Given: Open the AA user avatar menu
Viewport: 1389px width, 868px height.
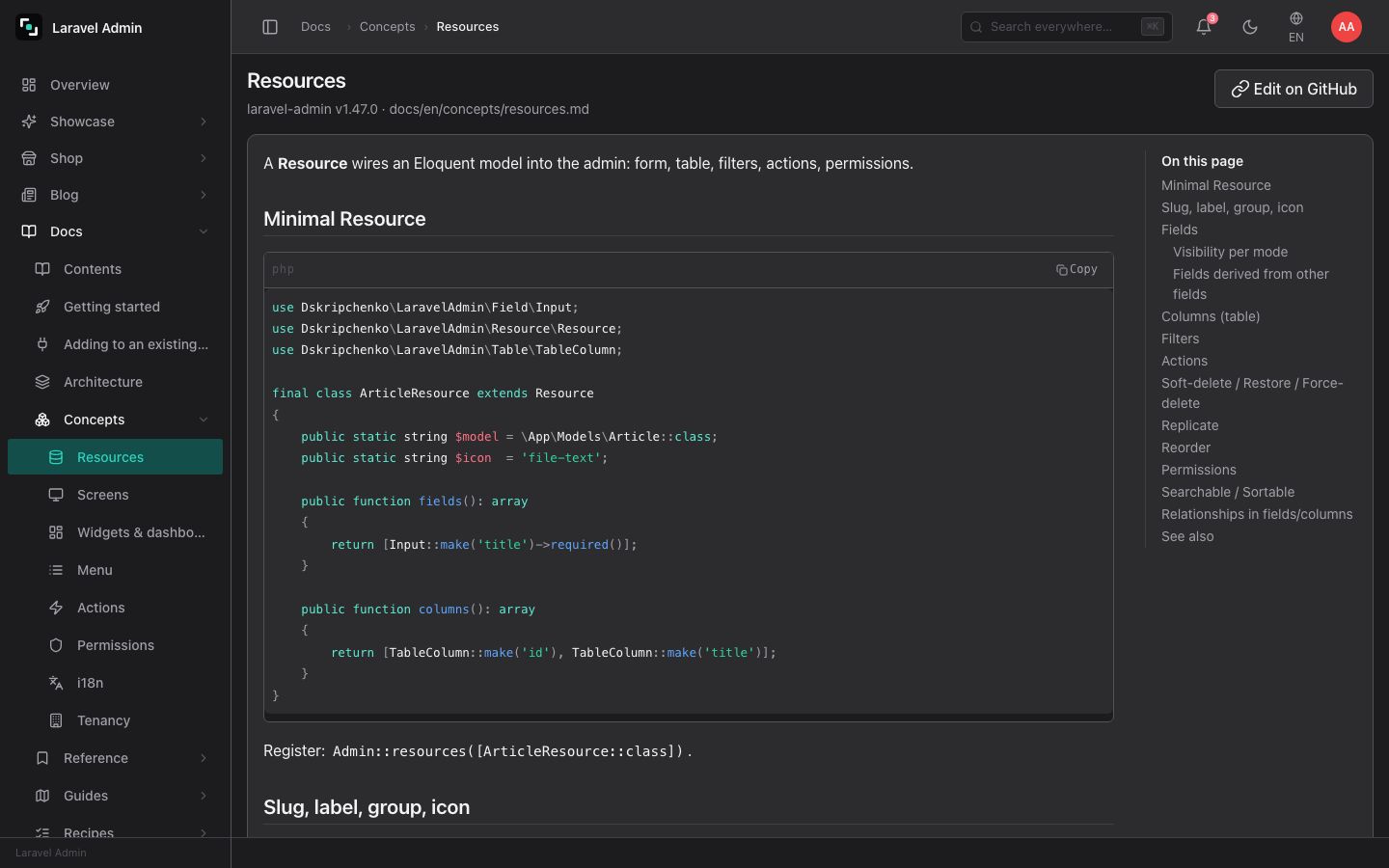Looking at the screenshot, I should pyautogui.click(x=1347, y=27).
